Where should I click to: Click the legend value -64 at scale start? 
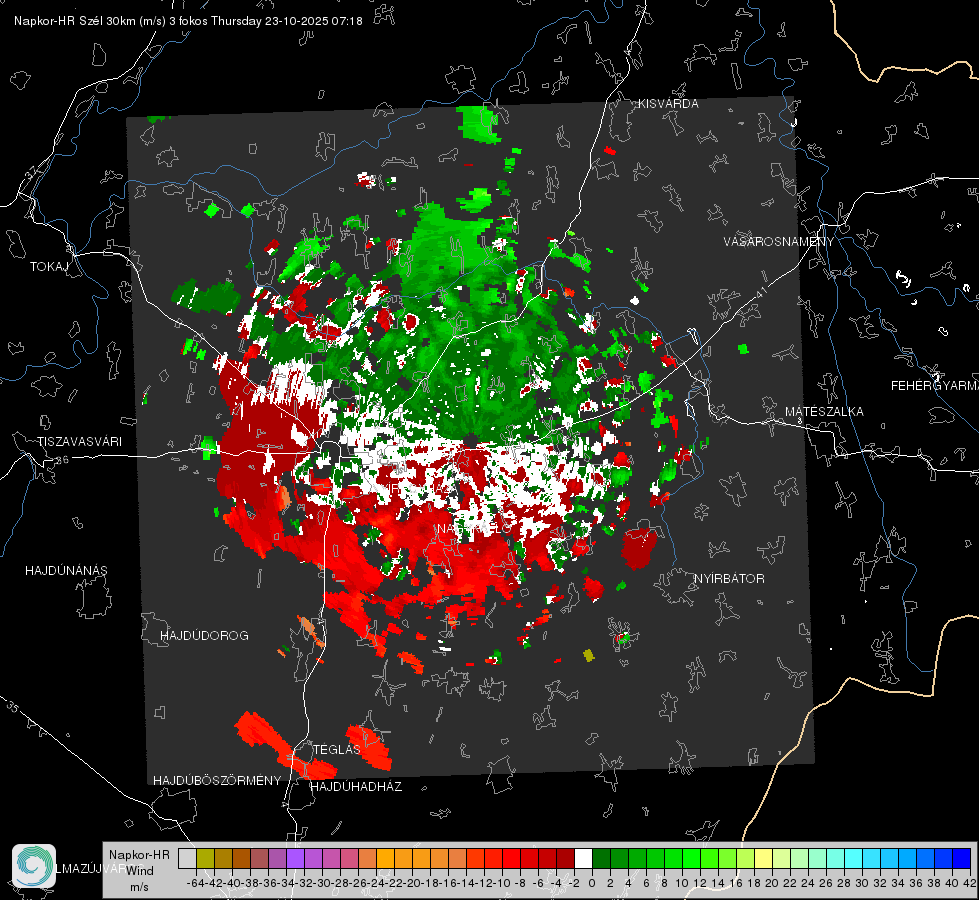(195, 883)
